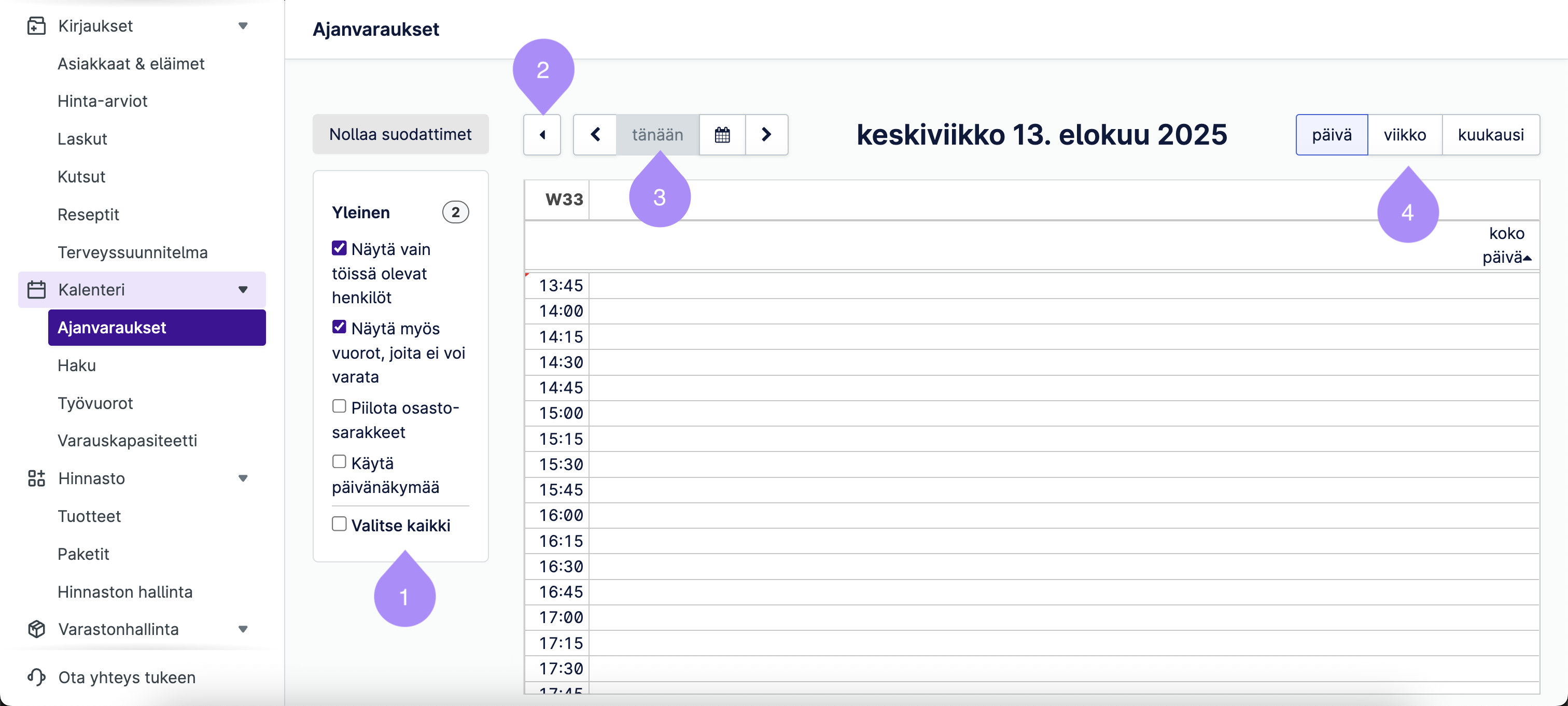Check Piilota osasto-sarakkeet option
The image size is (1568, 706).
pyautogui.click(x=339, y=406)
